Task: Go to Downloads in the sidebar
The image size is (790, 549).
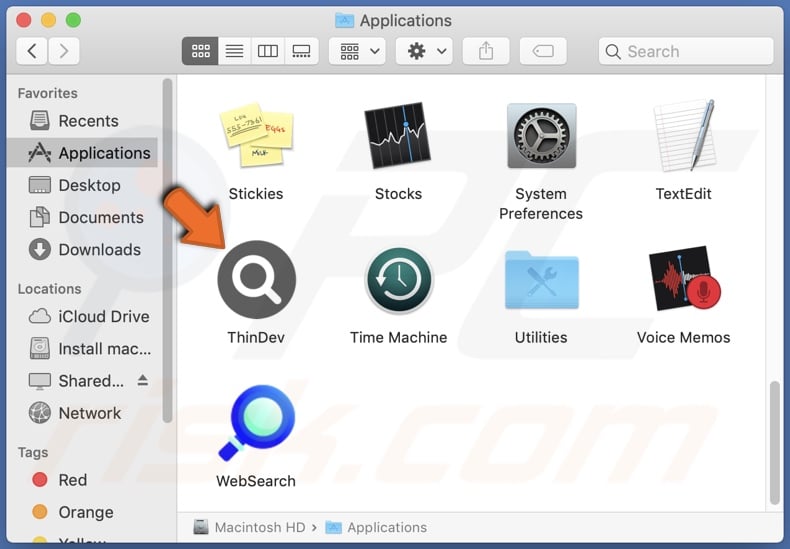Action: coord(99,250)
